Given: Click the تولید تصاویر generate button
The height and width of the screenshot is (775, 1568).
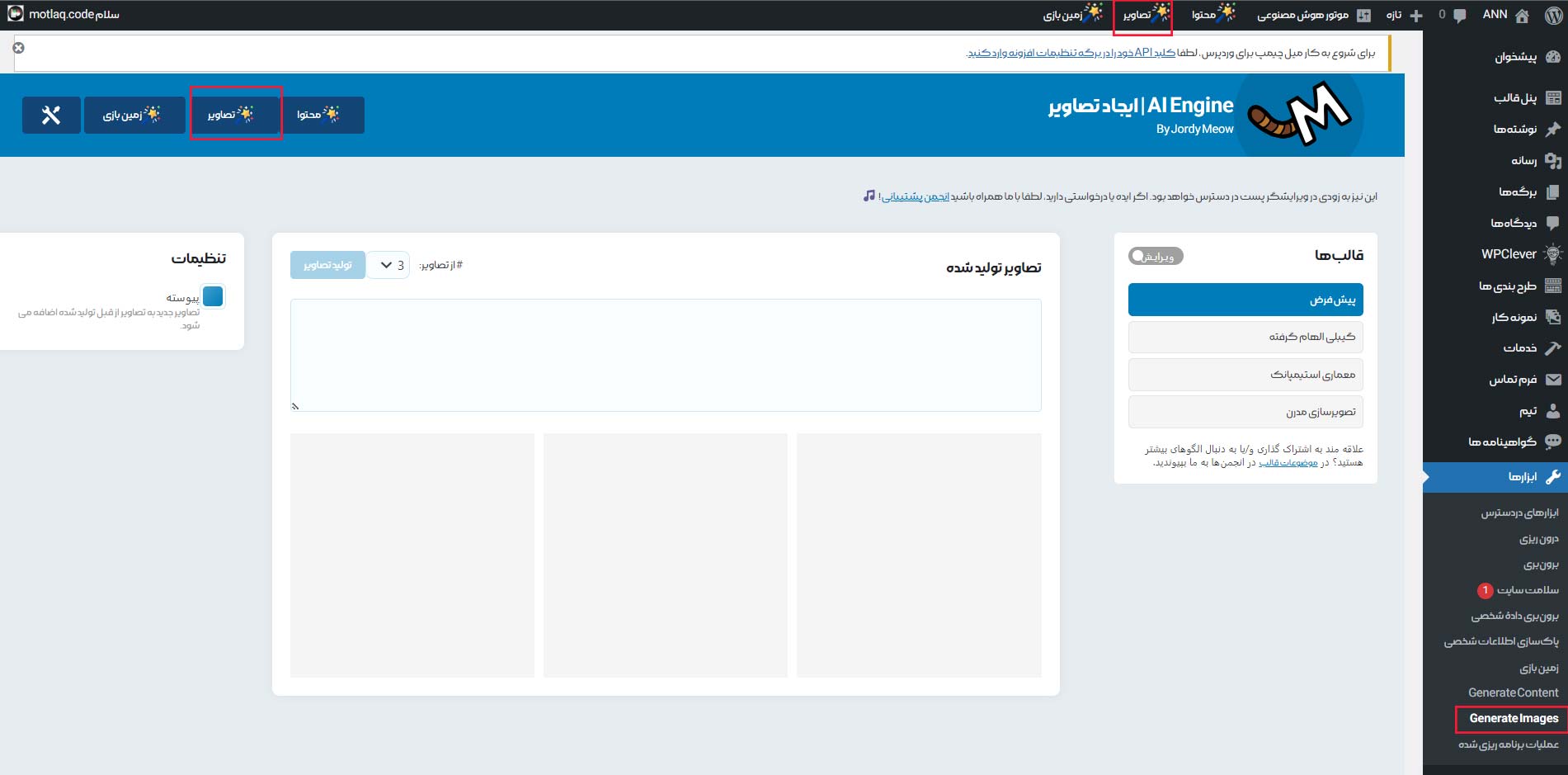Looking at the screenshot, I should (327, 265).
